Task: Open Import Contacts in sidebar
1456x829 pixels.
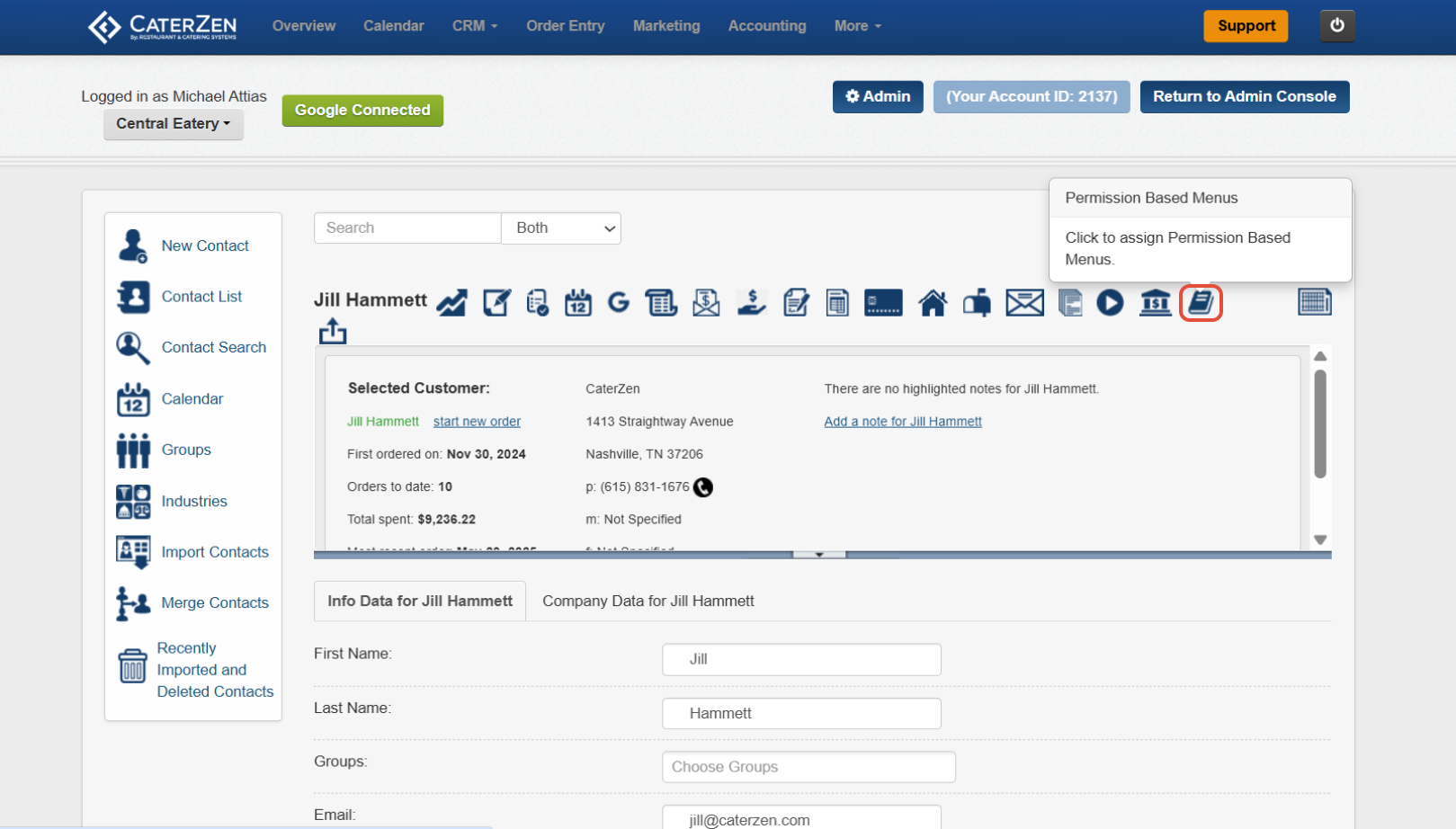Action: pos(215,552)
